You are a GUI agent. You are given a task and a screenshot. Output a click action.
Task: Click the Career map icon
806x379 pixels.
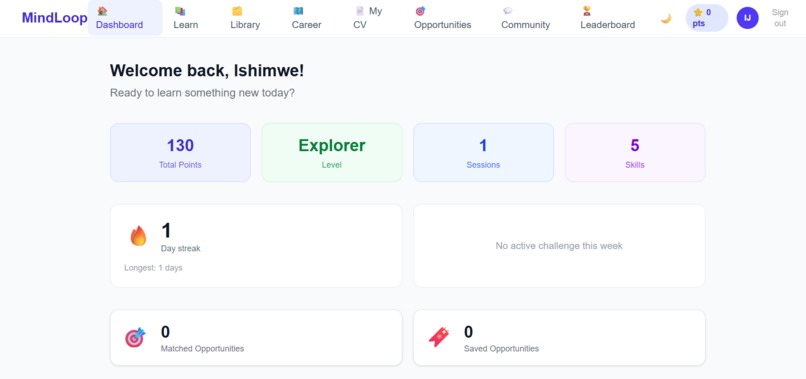[x=298, y=11]
